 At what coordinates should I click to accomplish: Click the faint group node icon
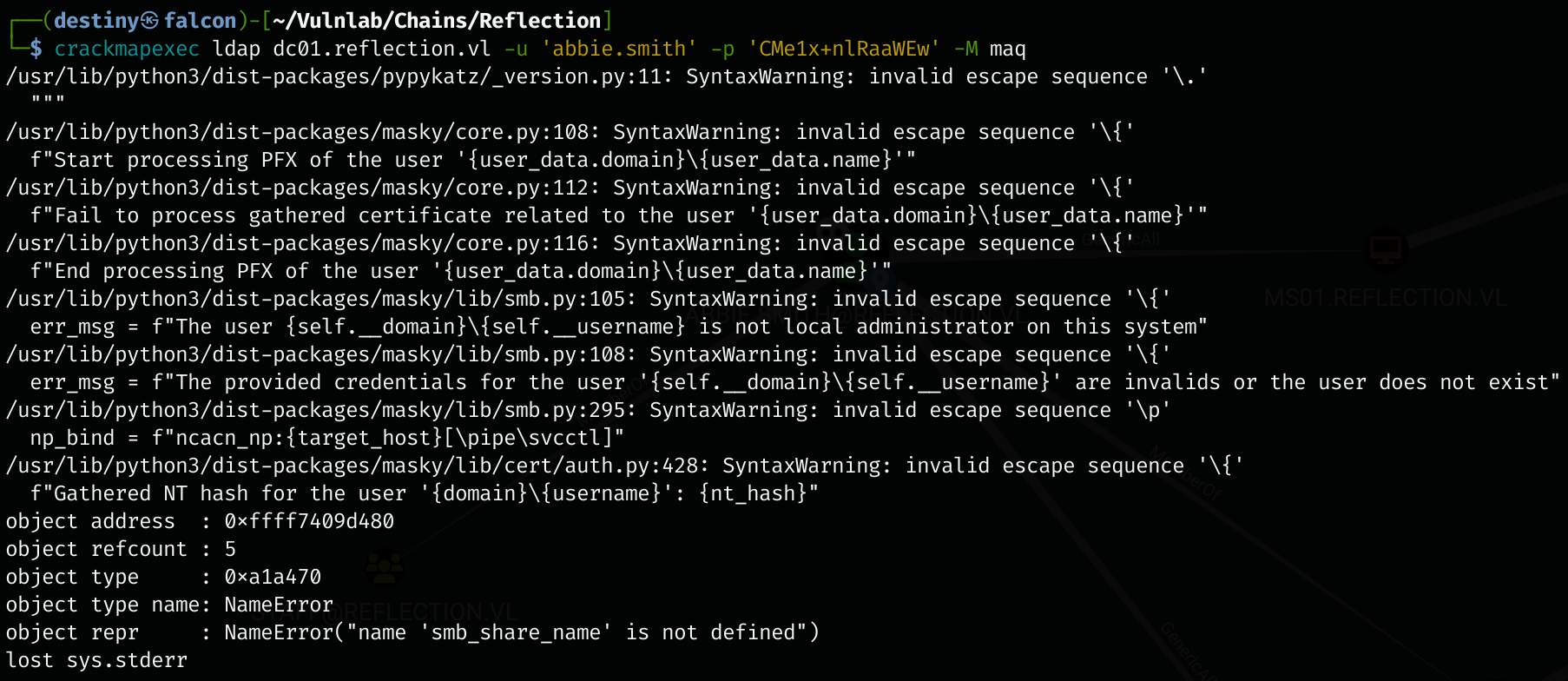tap(384, 570)
